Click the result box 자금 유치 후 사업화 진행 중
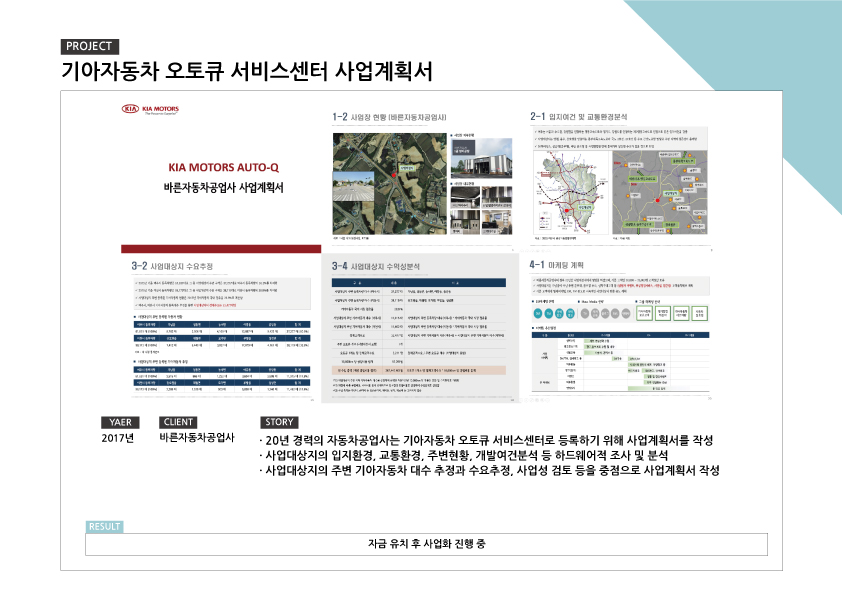Viewport: 842px width, 595px height. 426,545
